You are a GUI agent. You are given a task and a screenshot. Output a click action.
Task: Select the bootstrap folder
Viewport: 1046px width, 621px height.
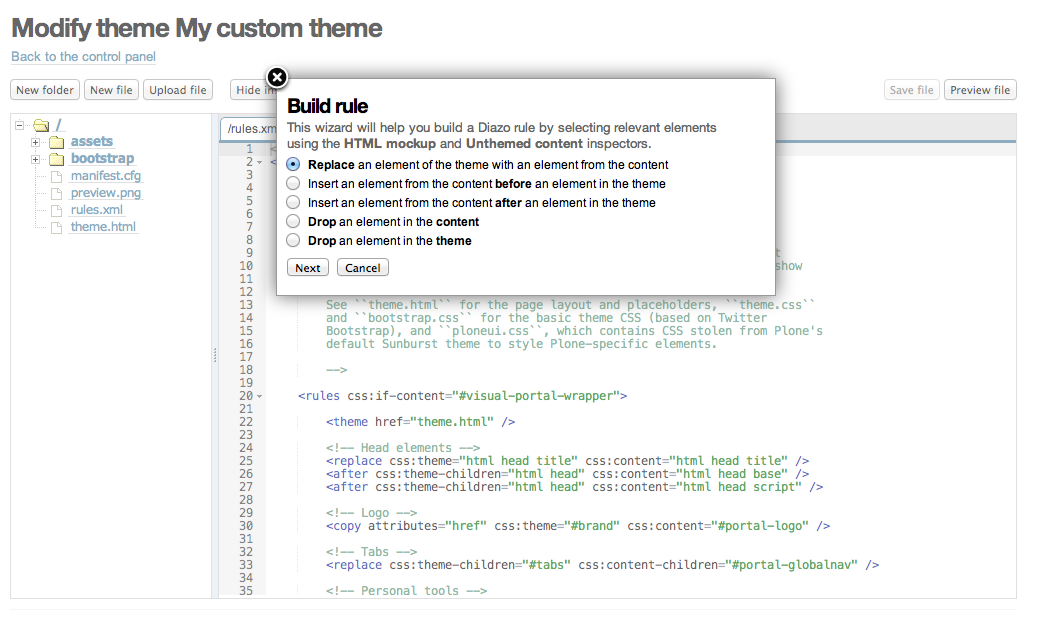point(103,159)
